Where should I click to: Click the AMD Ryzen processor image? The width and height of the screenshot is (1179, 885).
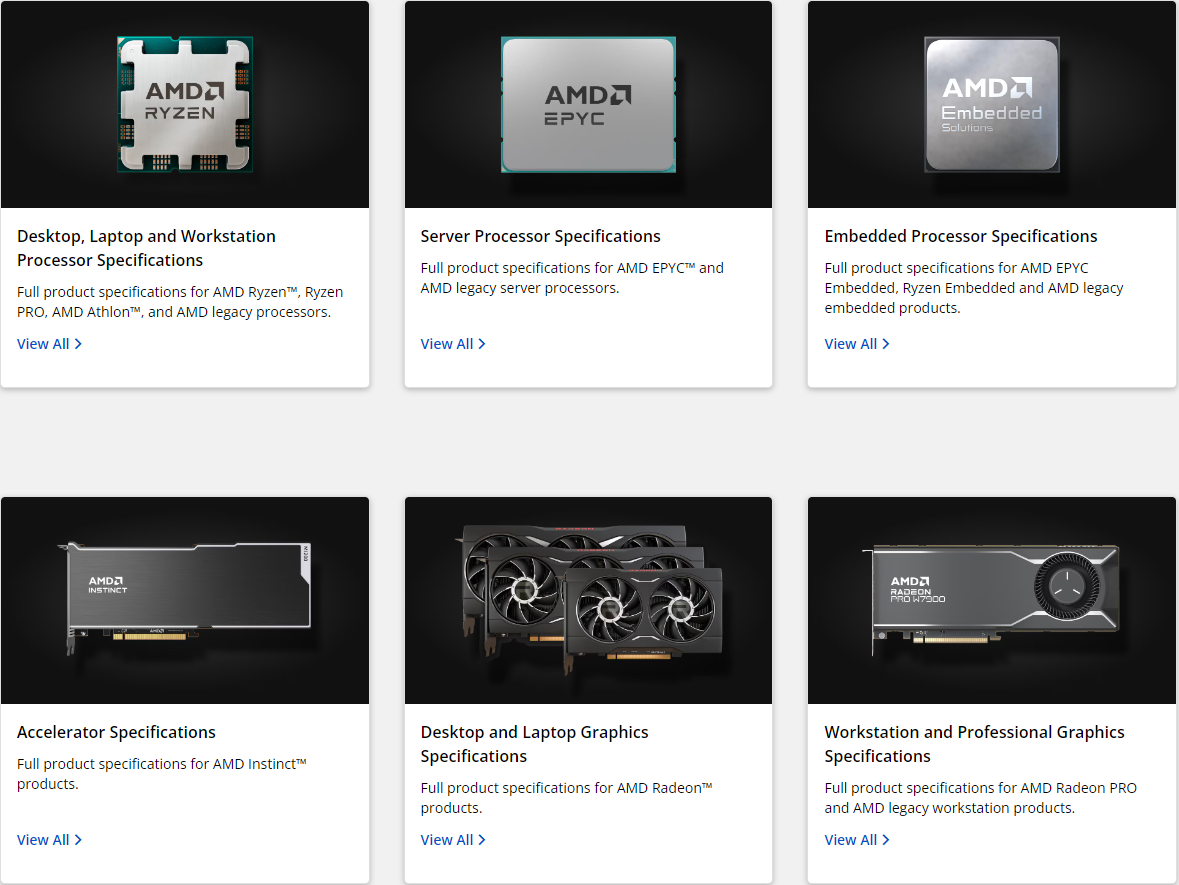pyautogui.click(x=185, y=105)
